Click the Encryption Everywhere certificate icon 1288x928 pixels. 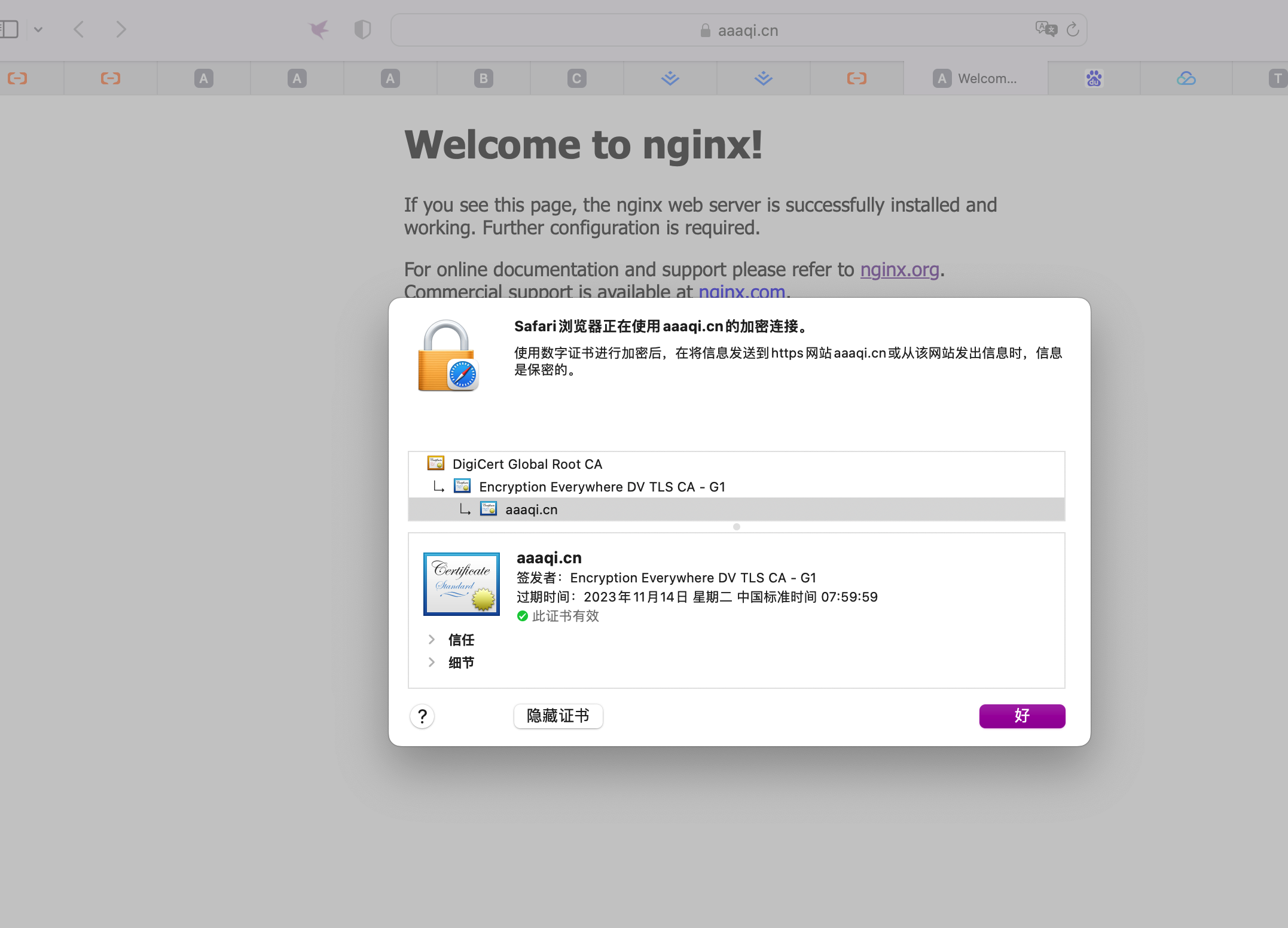coord(462,486)
